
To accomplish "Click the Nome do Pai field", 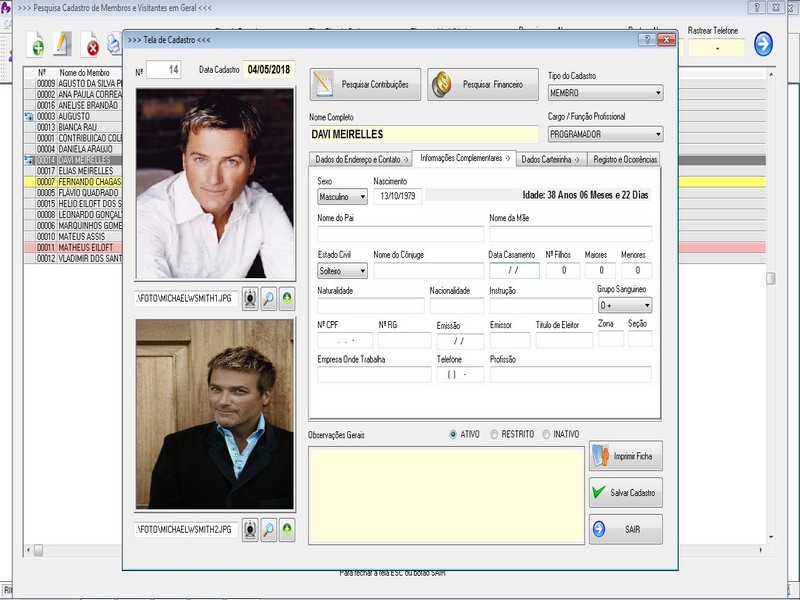I will (x=401, y=234).
